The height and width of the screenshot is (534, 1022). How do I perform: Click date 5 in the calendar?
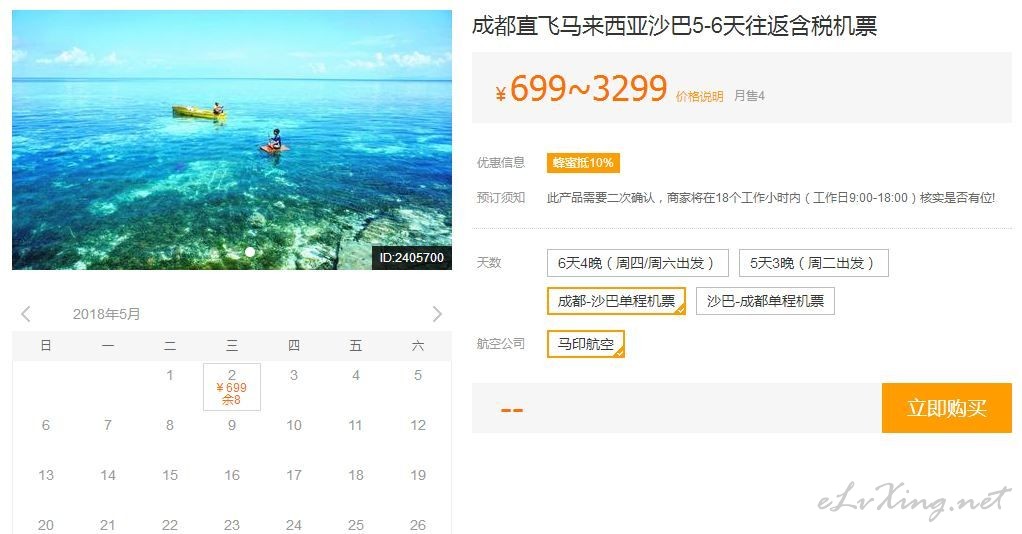[x=418, y=376]
